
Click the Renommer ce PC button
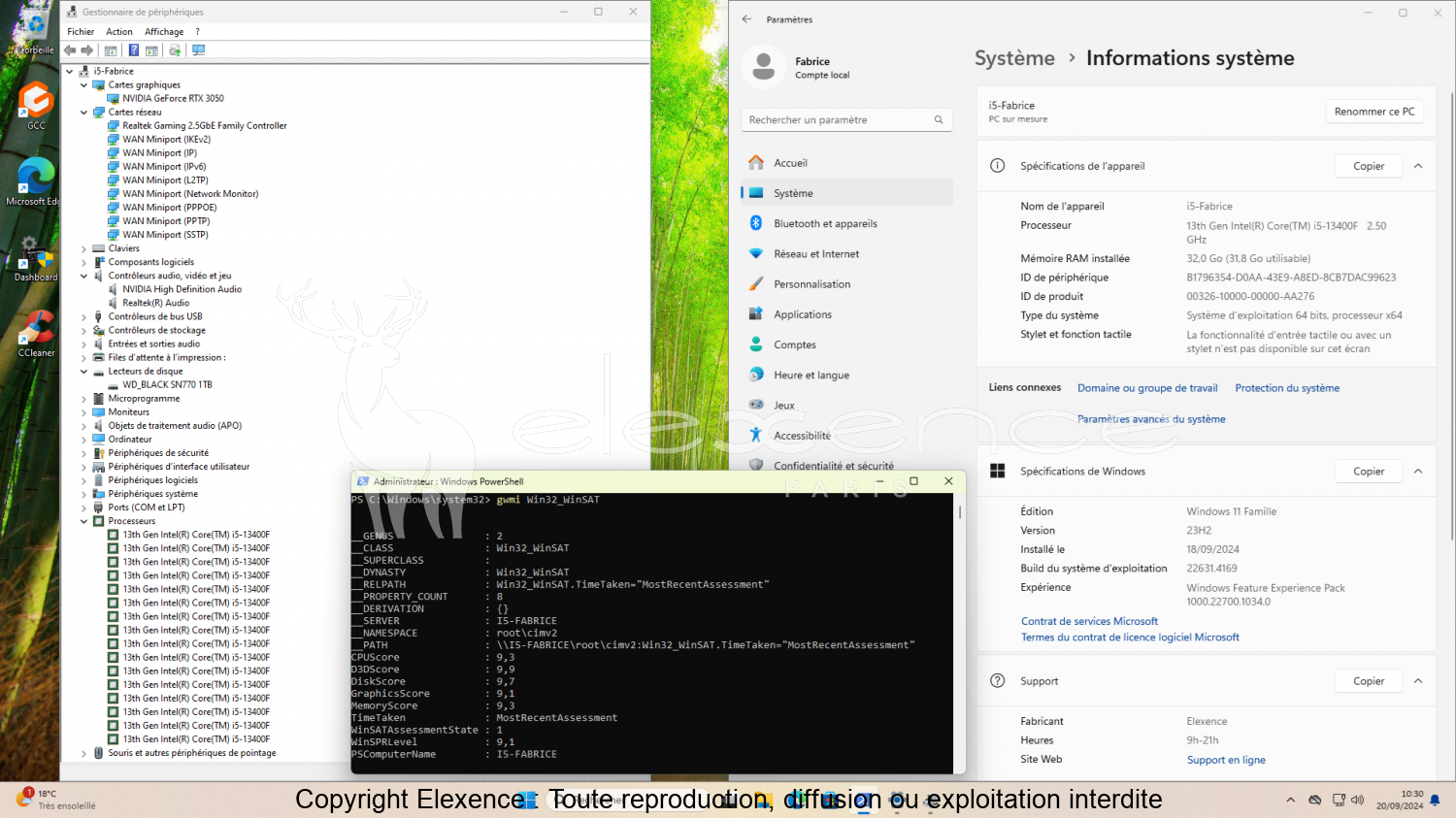1374,112
